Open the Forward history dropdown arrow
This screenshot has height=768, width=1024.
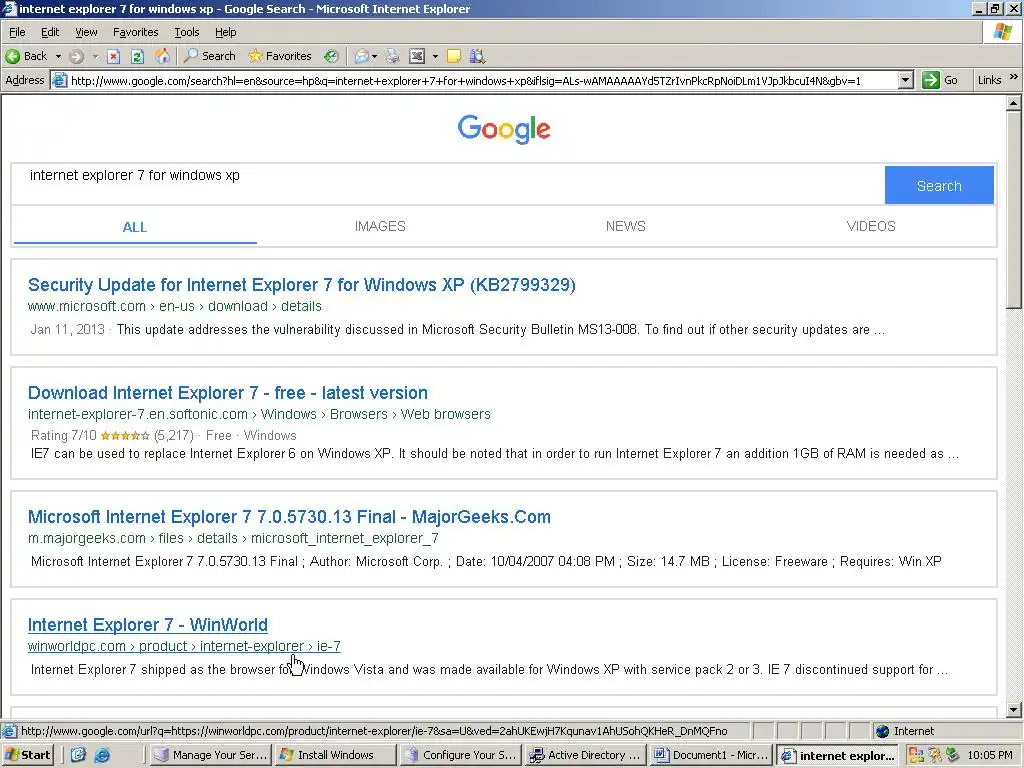[x=95, y=57]
